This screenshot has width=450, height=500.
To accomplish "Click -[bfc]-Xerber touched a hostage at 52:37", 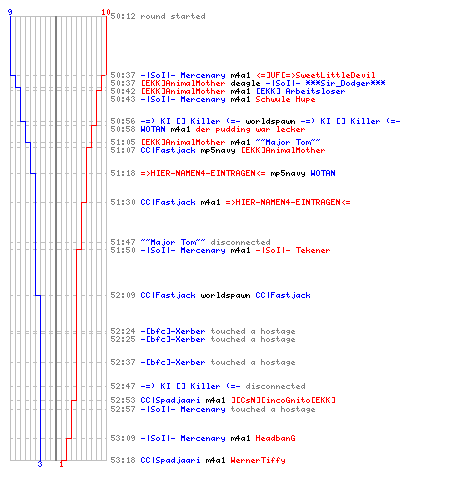I will (x=203, y=362).
